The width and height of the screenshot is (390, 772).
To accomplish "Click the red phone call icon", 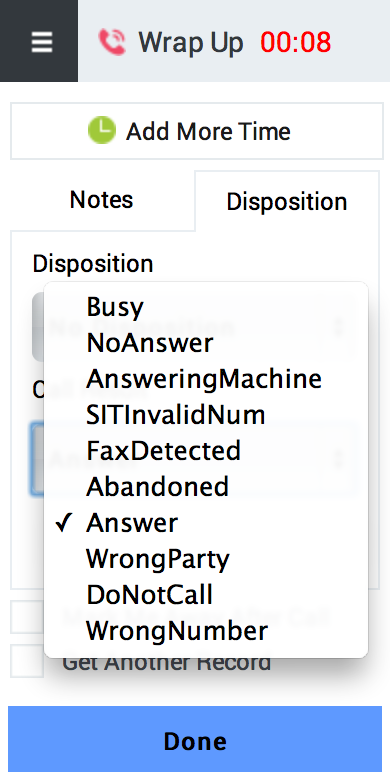I will 112,42.
